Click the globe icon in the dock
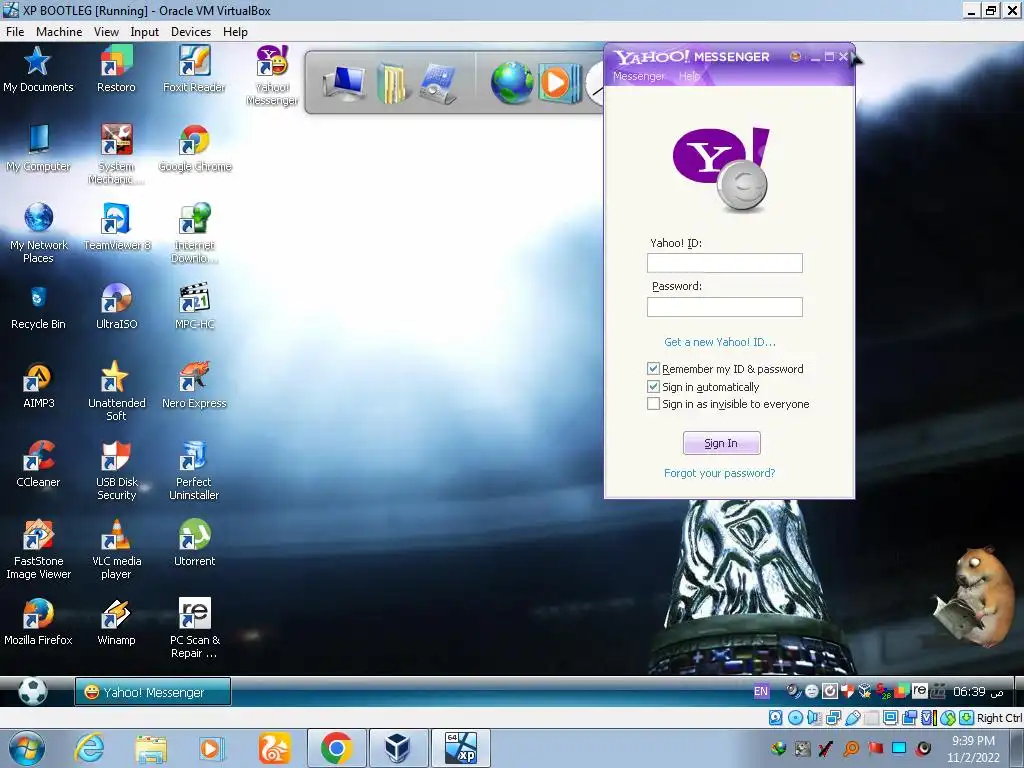 click(x=511, y=83)
